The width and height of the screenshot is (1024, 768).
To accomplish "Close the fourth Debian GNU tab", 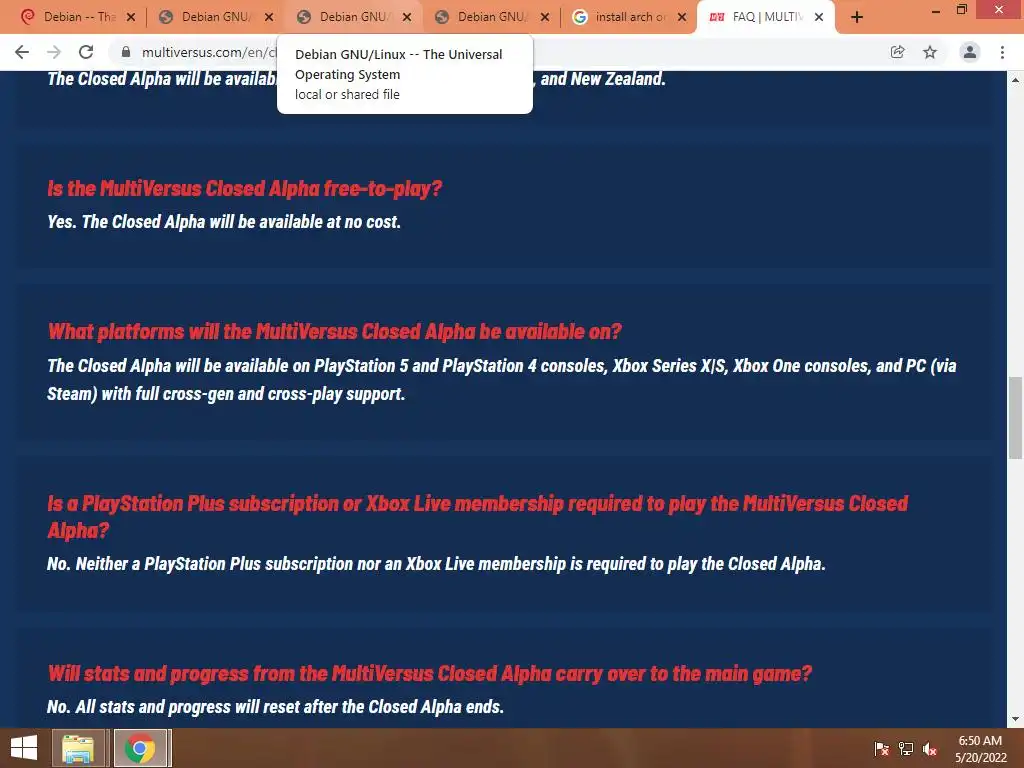I will point(545,18).
